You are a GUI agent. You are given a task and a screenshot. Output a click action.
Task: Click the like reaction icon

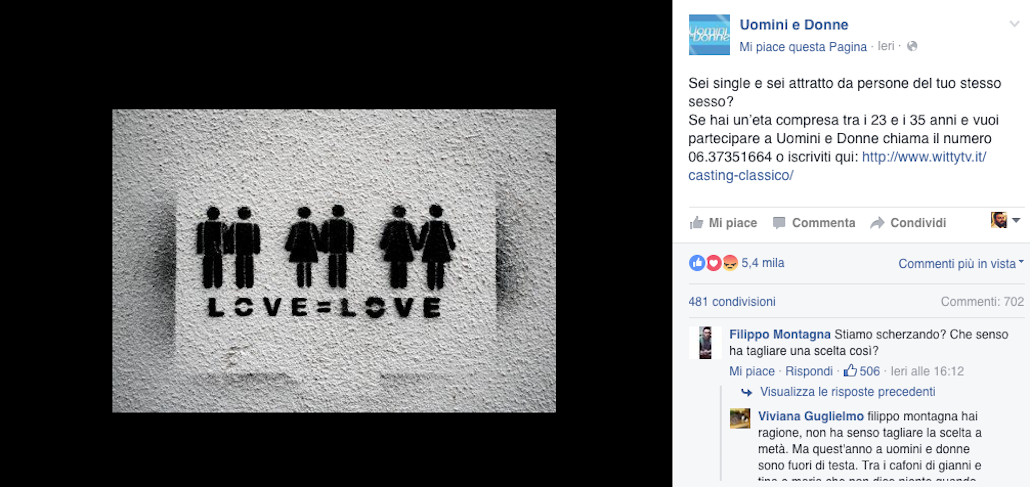click(x=696, y=263)
